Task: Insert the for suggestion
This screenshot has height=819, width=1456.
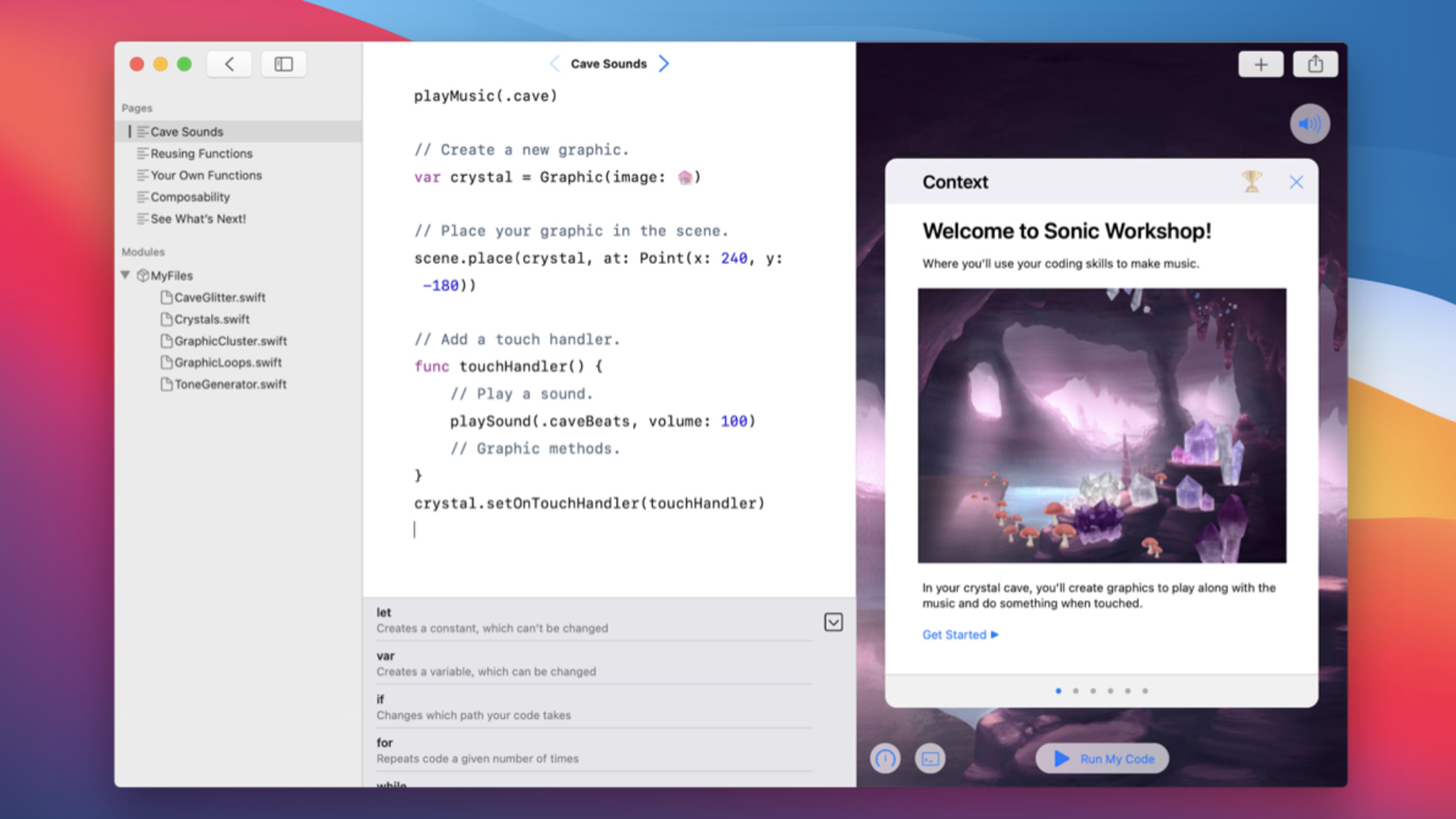Action: (x=594, y=750)
